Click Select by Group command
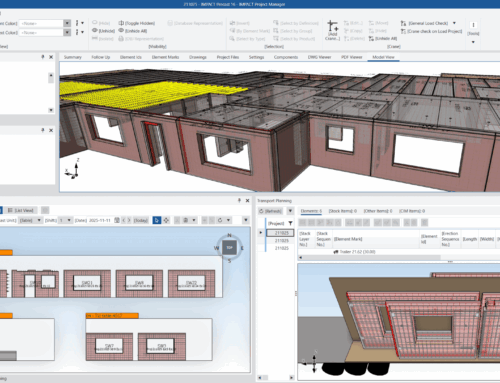This screenshot has height=383, width=500. [x=293, y=31]
